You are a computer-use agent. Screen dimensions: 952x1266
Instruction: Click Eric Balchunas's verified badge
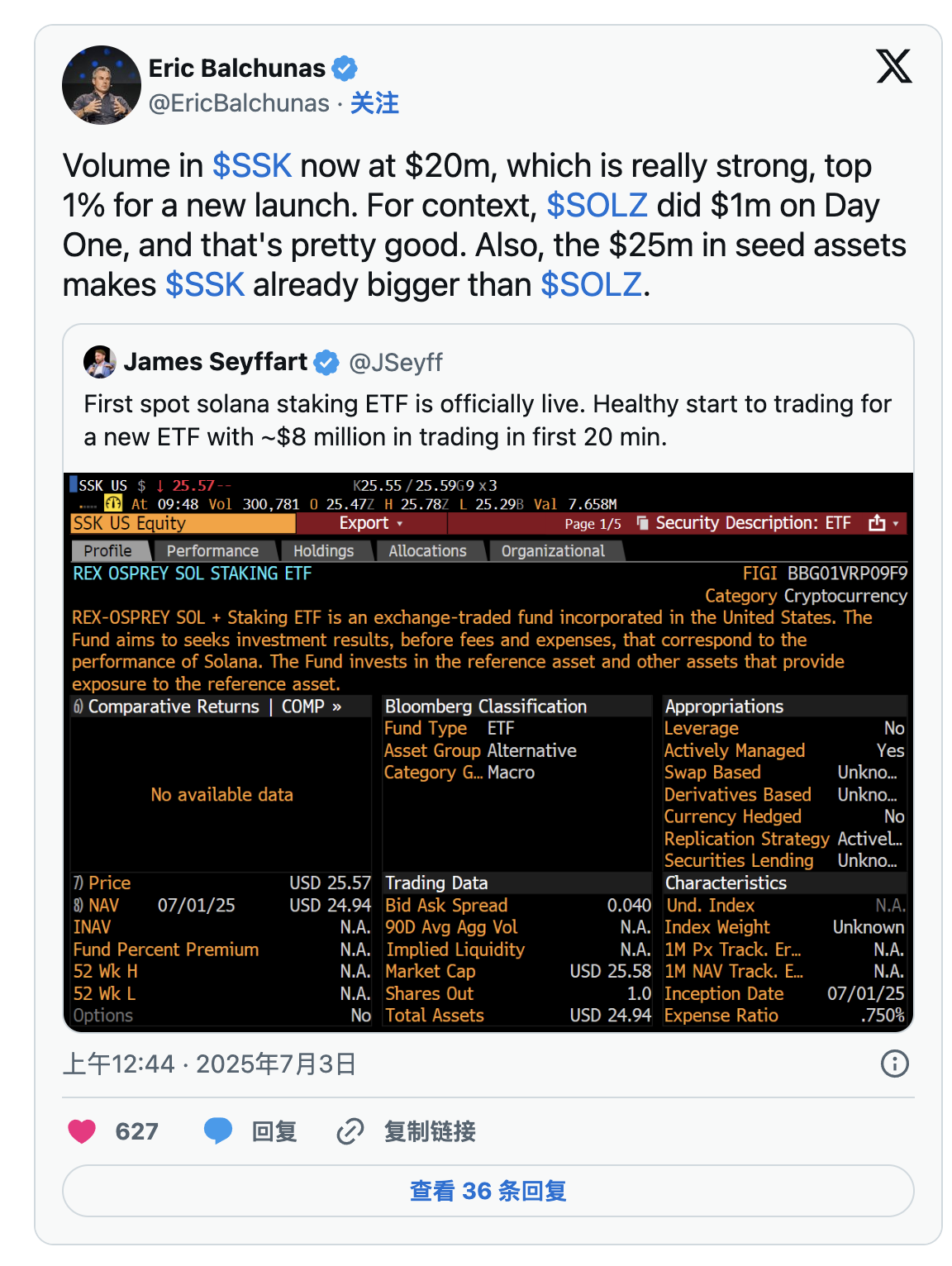[x=345, y=69]
